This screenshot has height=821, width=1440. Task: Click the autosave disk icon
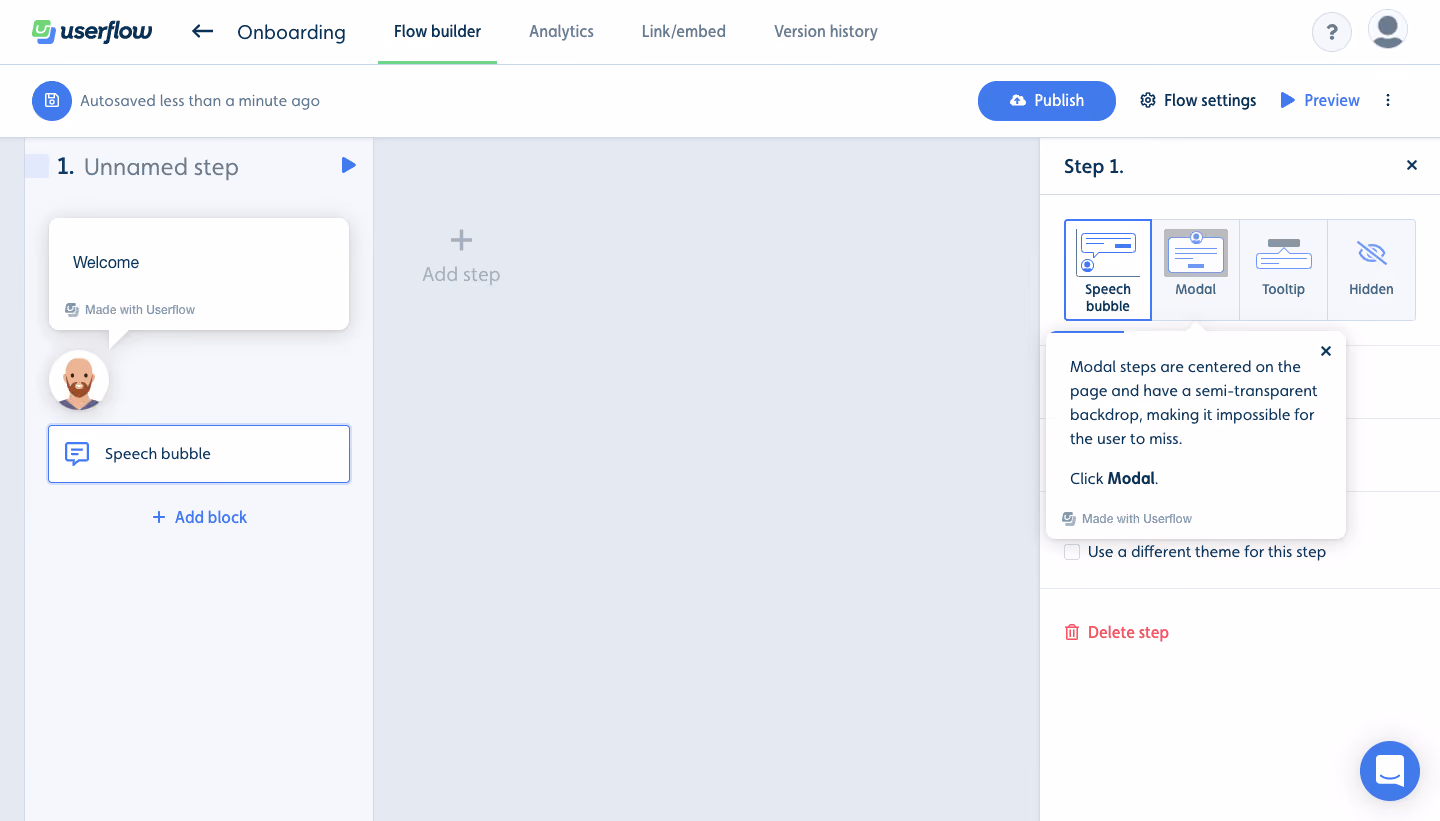52,101
